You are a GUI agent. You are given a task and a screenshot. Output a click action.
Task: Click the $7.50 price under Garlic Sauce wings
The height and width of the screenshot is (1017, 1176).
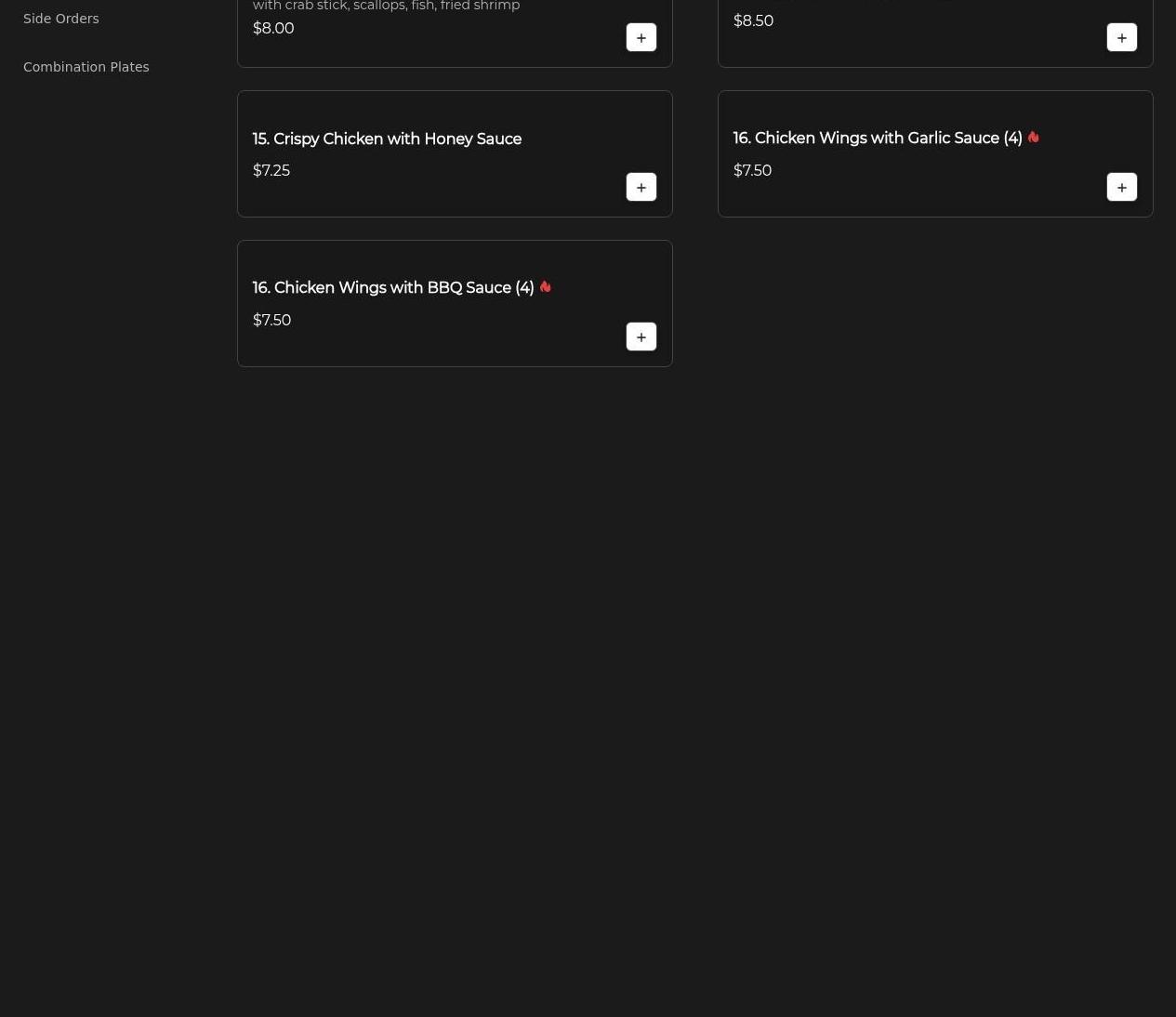coord(752,170)
